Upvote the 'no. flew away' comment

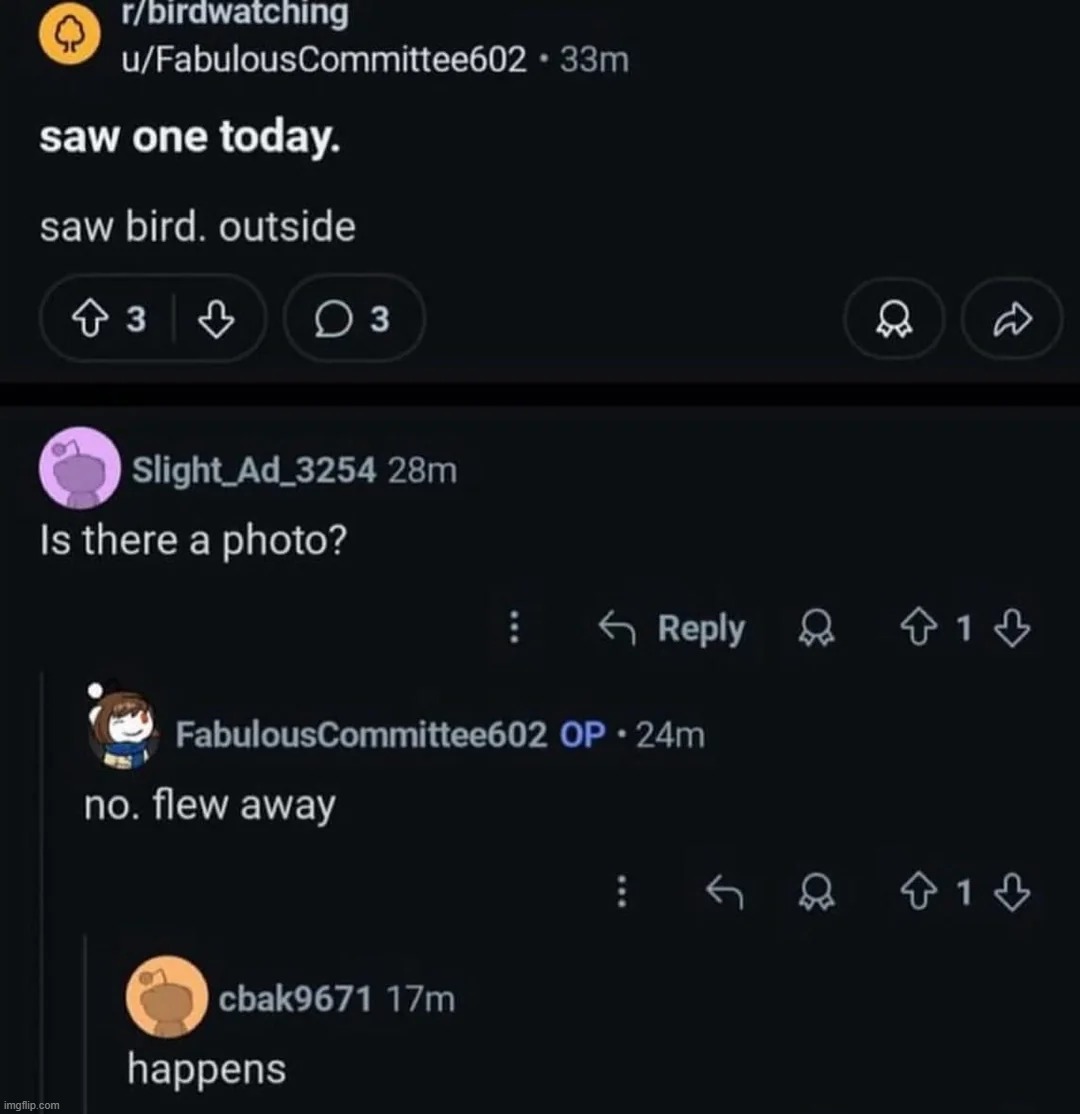912,891
